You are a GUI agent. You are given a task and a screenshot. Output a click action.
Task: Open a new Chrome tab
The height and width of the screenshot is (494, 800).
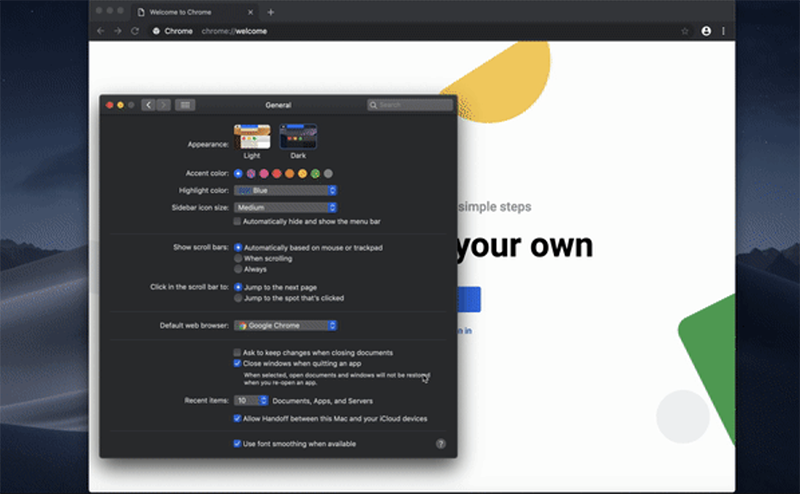pos(271,12)
